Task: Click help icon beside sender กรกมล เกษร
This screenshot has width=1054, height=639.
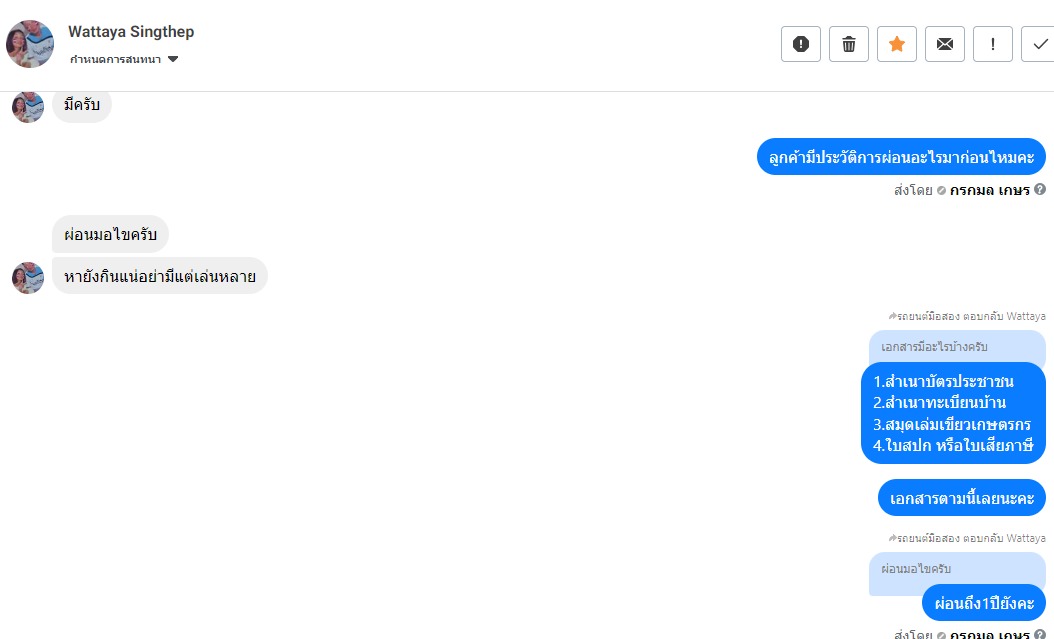Action: 1040,189
